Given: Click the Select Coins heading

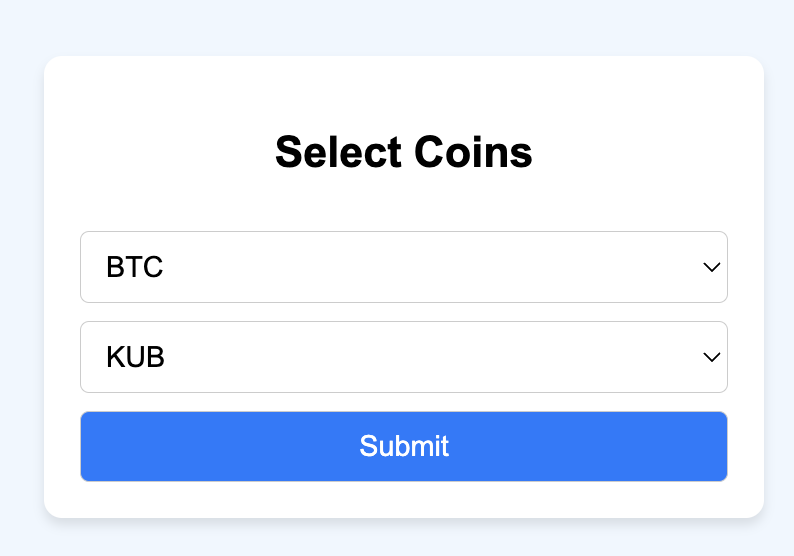Looking at the screenshot, I should pos(403,153).
